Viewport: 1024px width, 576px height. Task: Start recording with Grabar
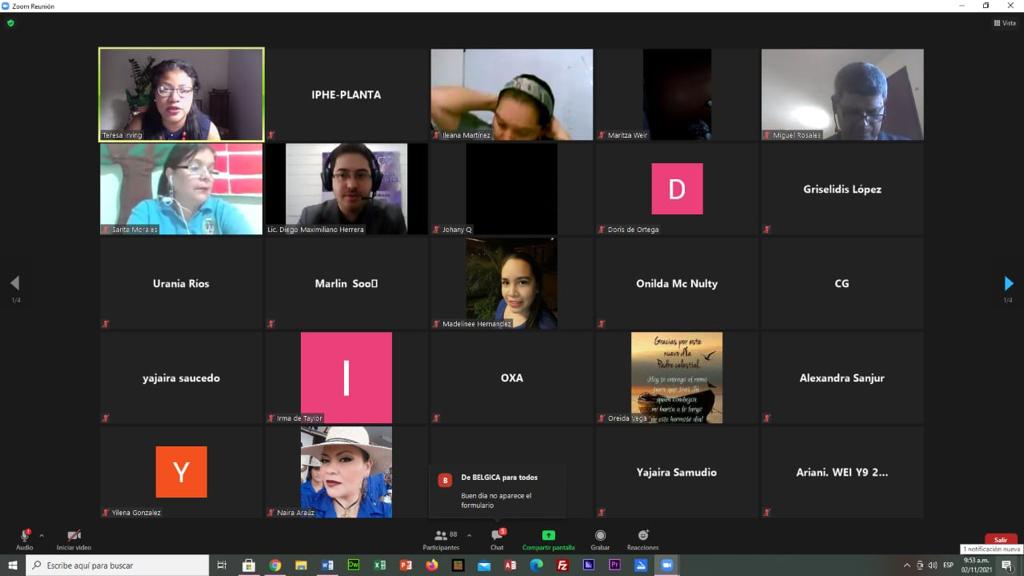(600, 539)
